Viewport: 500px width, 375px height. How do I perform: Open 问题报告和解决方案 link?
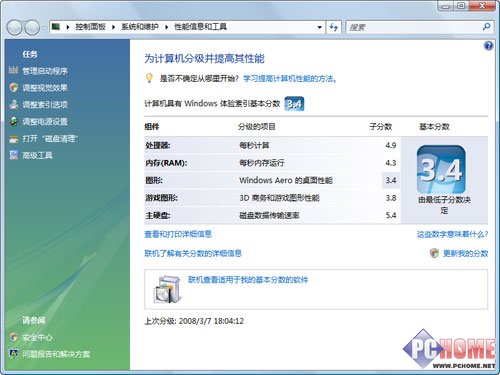pos(56,354)
